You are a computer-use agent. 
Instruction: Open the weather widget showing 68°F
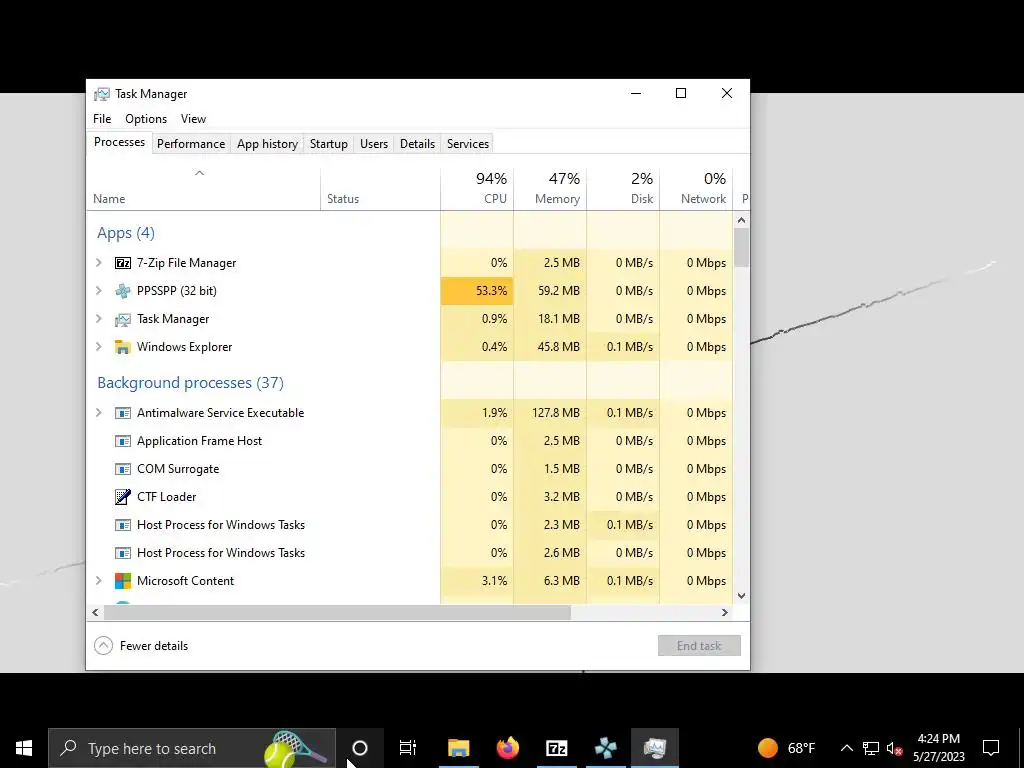786,748
